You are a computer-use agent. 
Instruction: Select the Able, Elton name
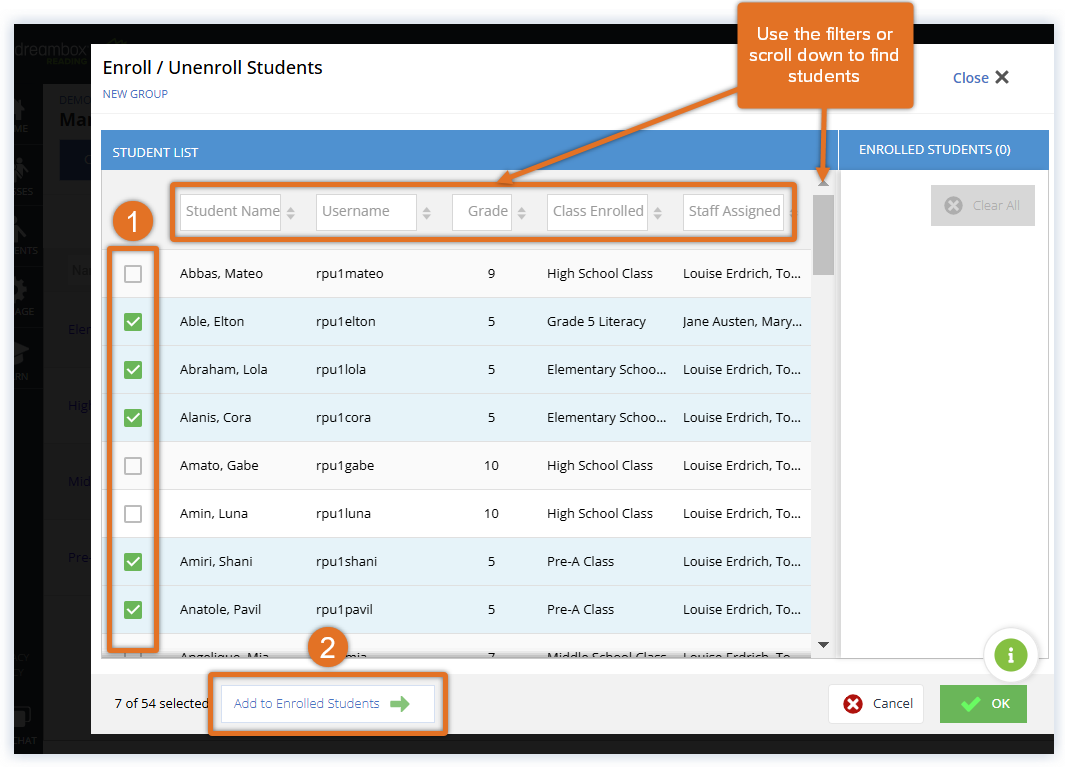[212, 322]
